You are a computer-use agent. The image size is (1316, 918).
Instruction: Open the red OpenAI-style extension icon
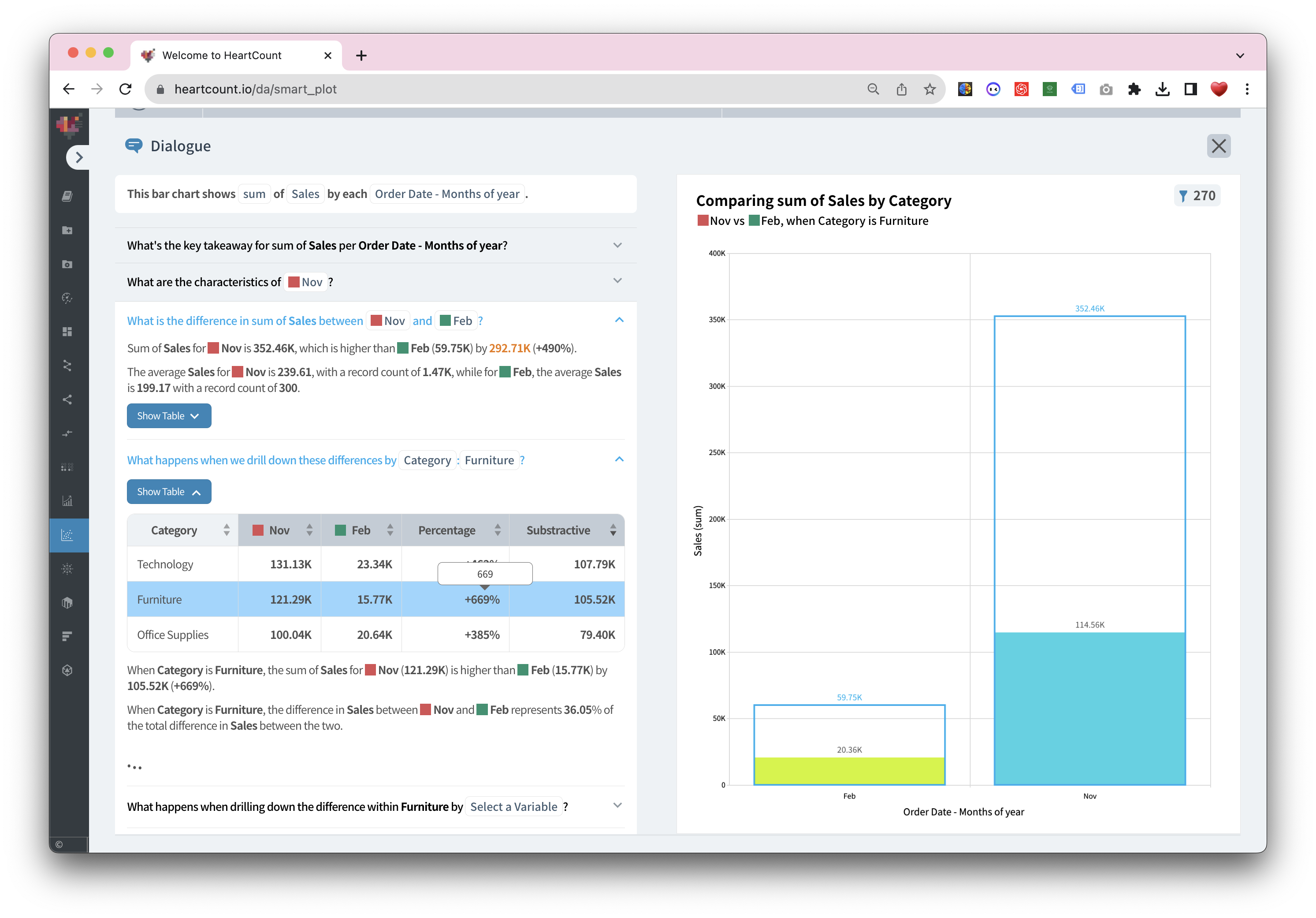tap(1022, 90)
